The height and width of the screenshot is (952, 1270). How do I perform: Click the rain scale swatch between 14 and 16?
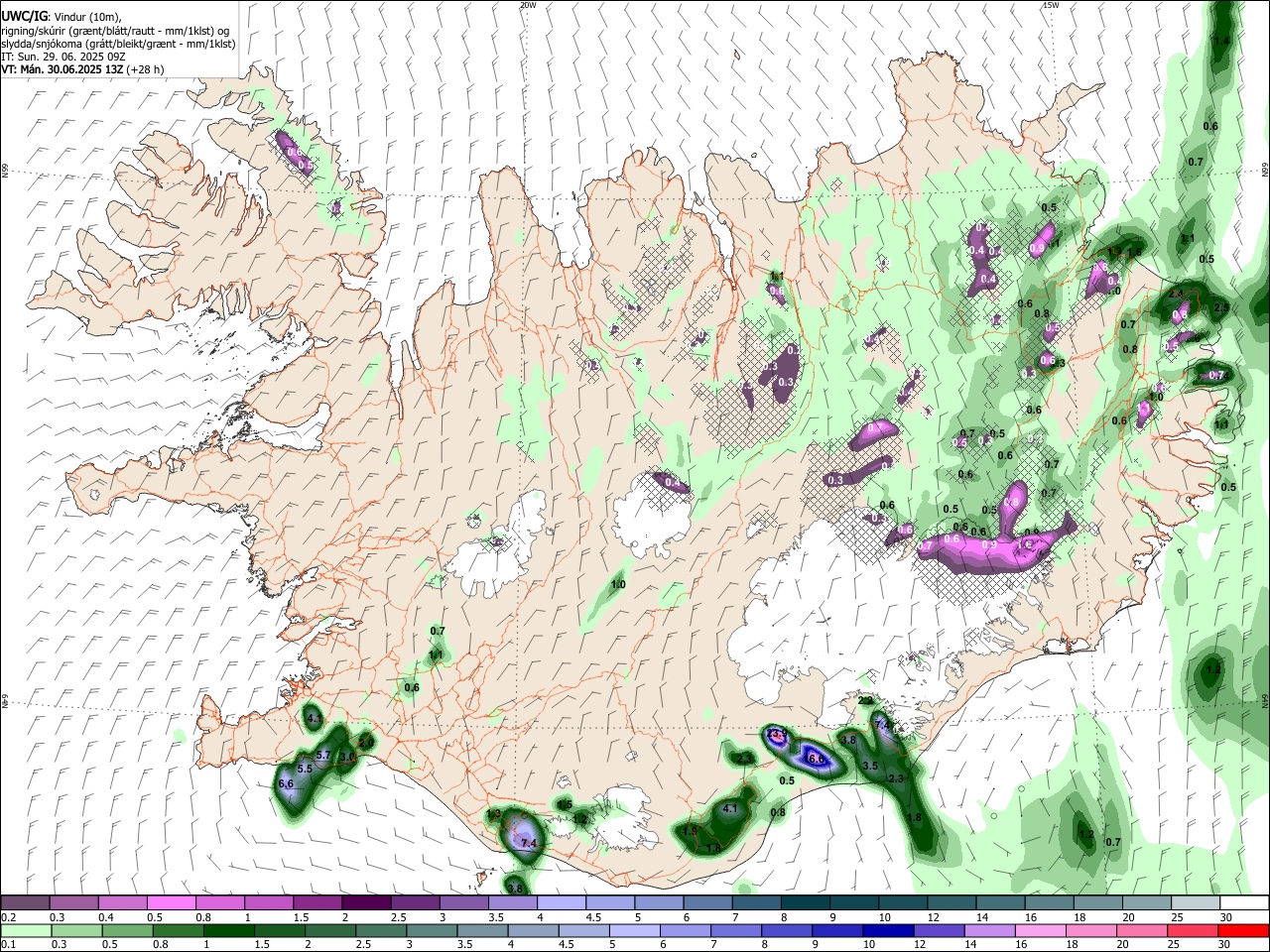pos(991,930)
